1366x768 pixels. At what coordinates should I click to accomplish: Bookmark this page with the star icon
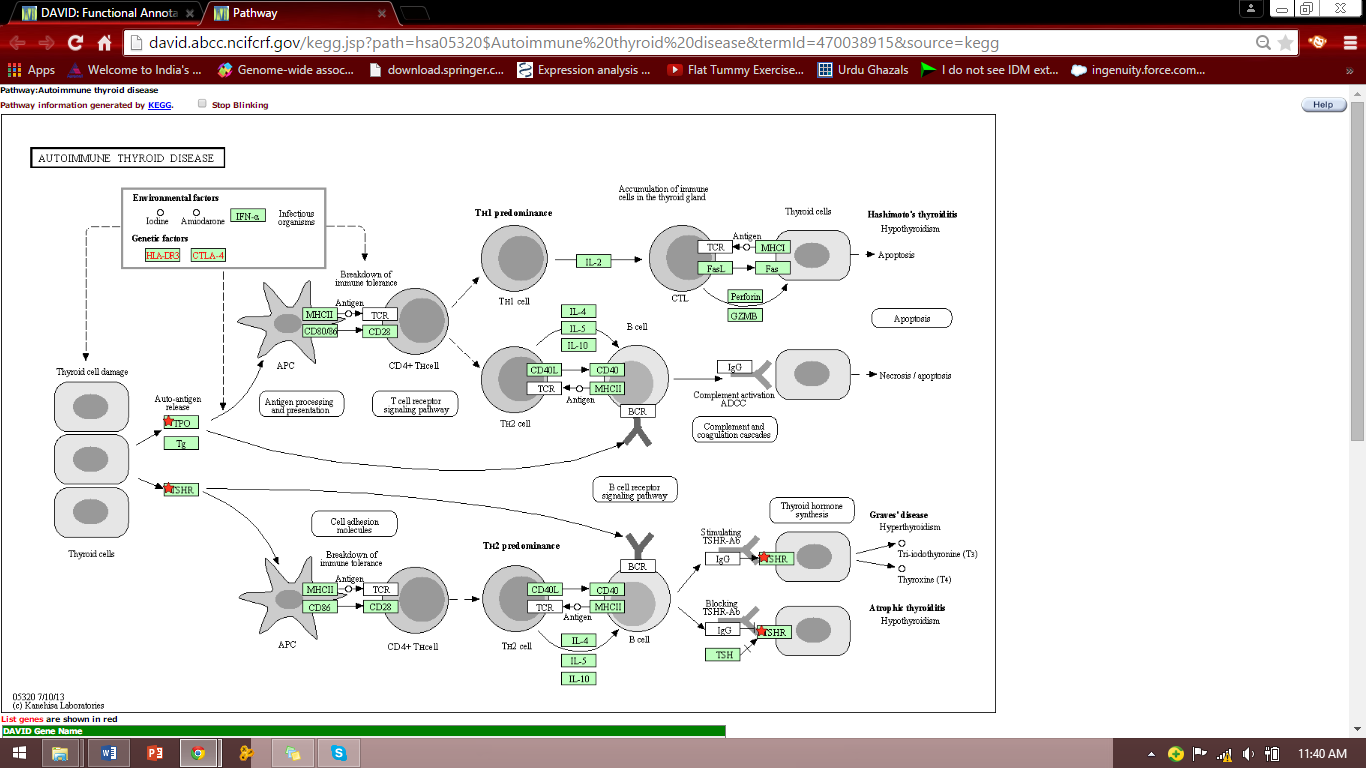click(x=1285, y=43)
